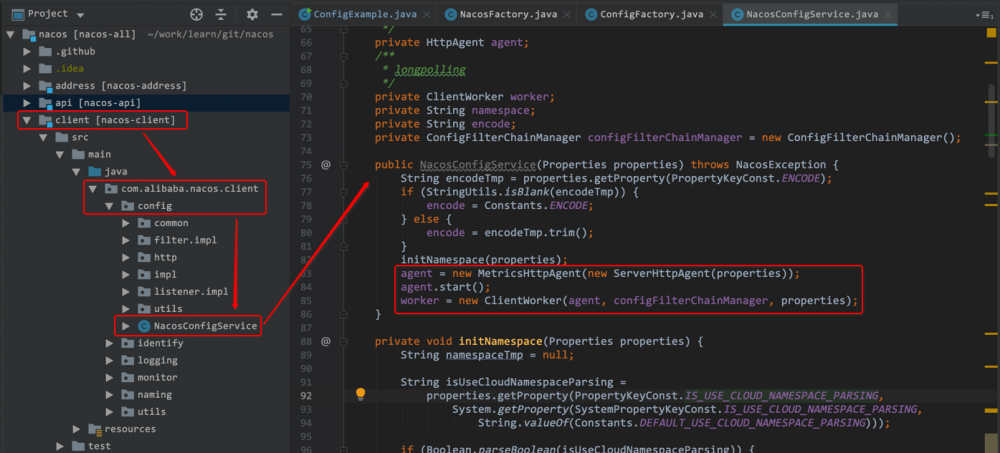Collapse all in the Project panel

(x=221, y=14)
